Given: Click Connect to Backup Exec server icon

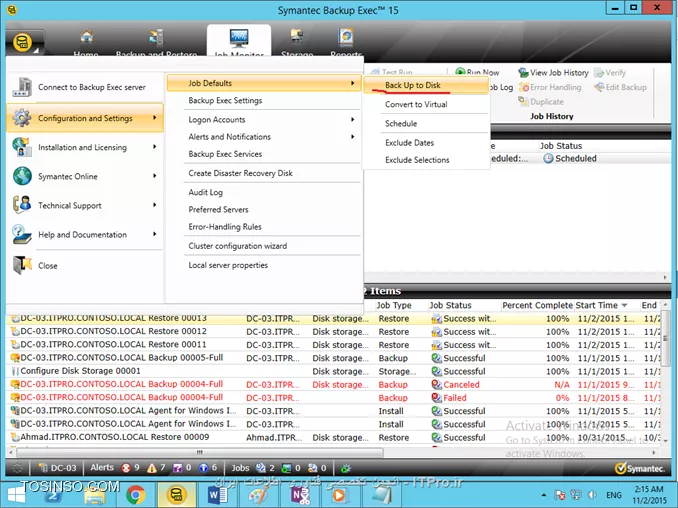Looking at the screenshot, I should [22, 87].
